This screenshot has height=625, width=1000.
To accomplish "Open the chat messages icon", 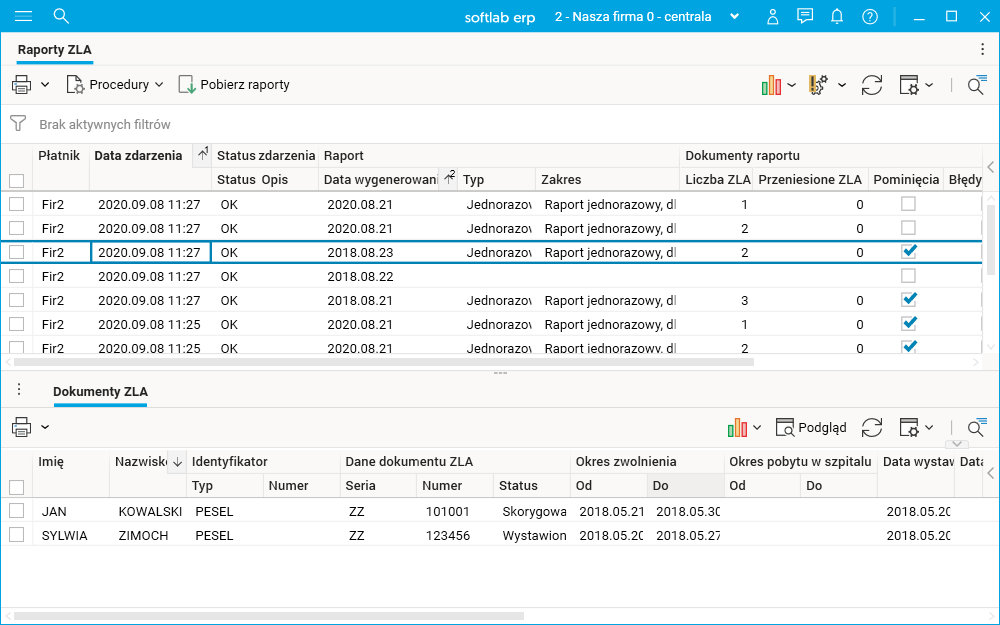I will click(x=805, y=16).
